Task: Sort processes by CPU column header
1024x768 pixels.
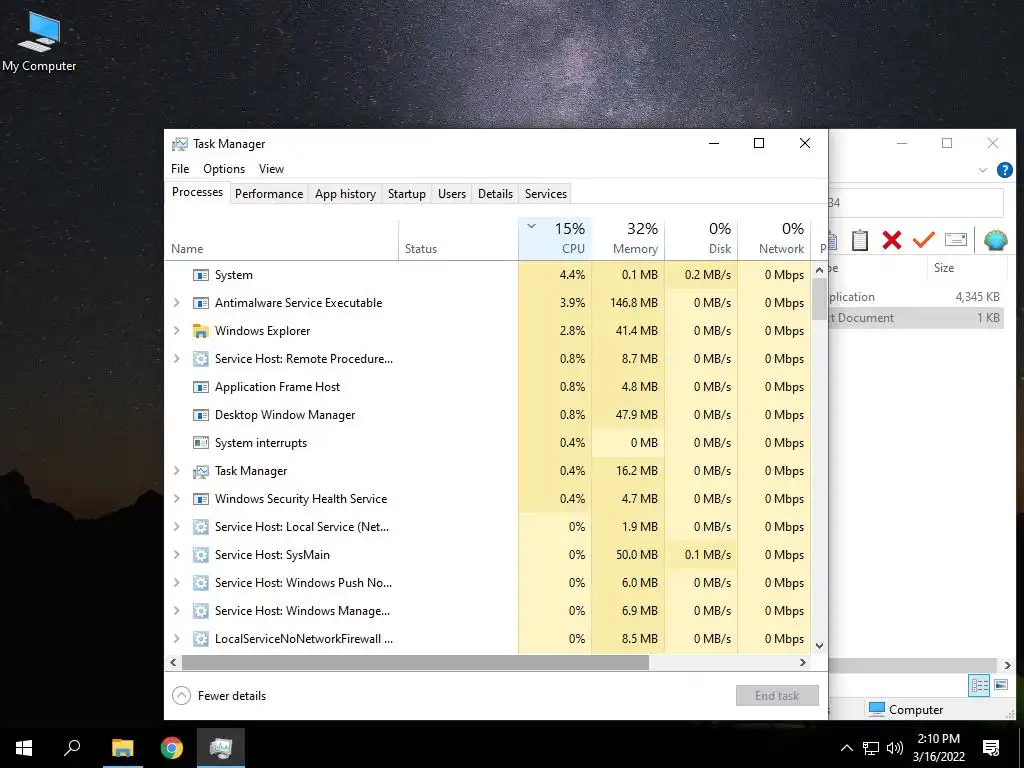Action: (x=555, y=238)
